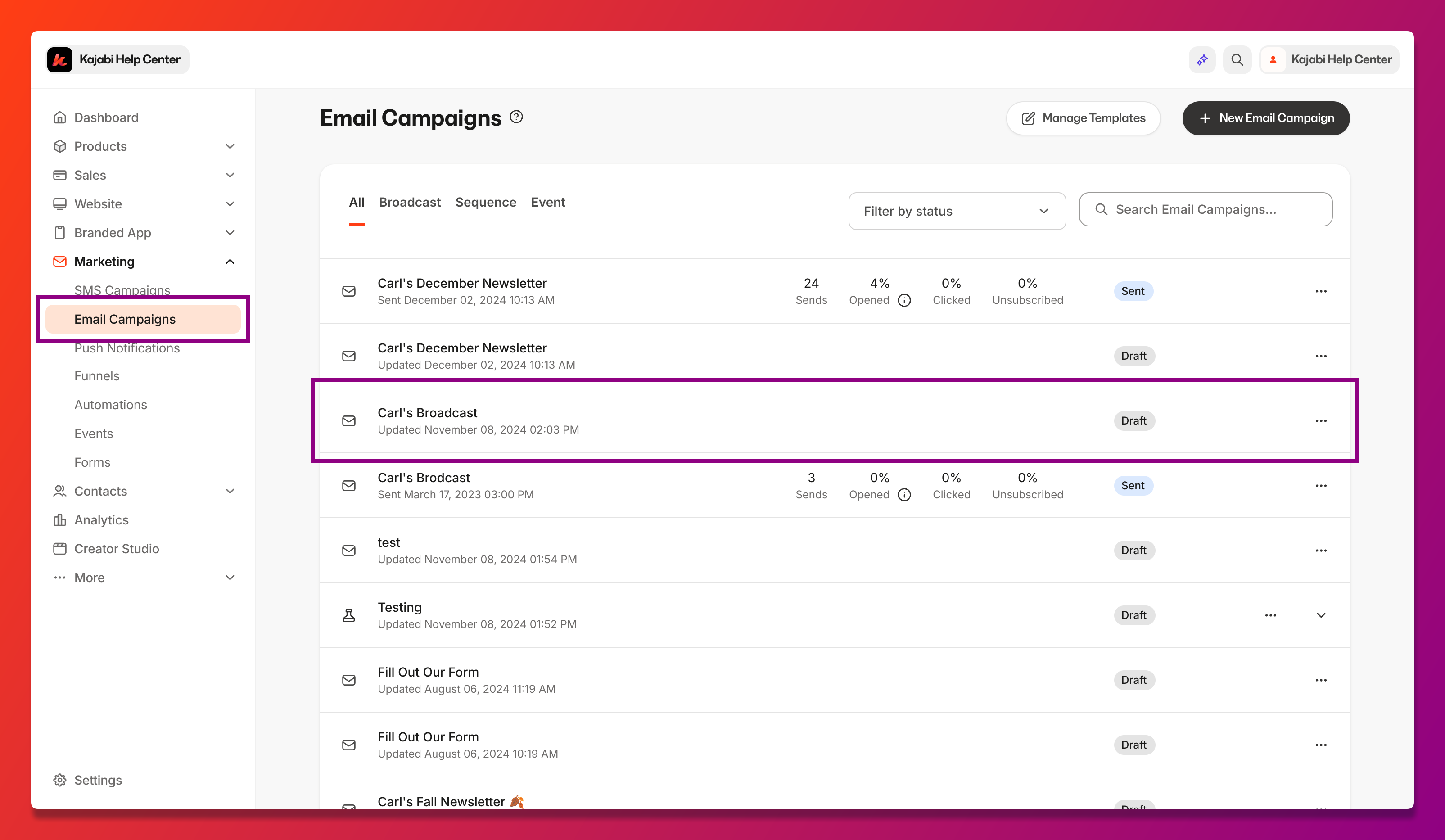The image size is (1445, 840).
Task: Click the Products box icon
Action: point(59,146)
